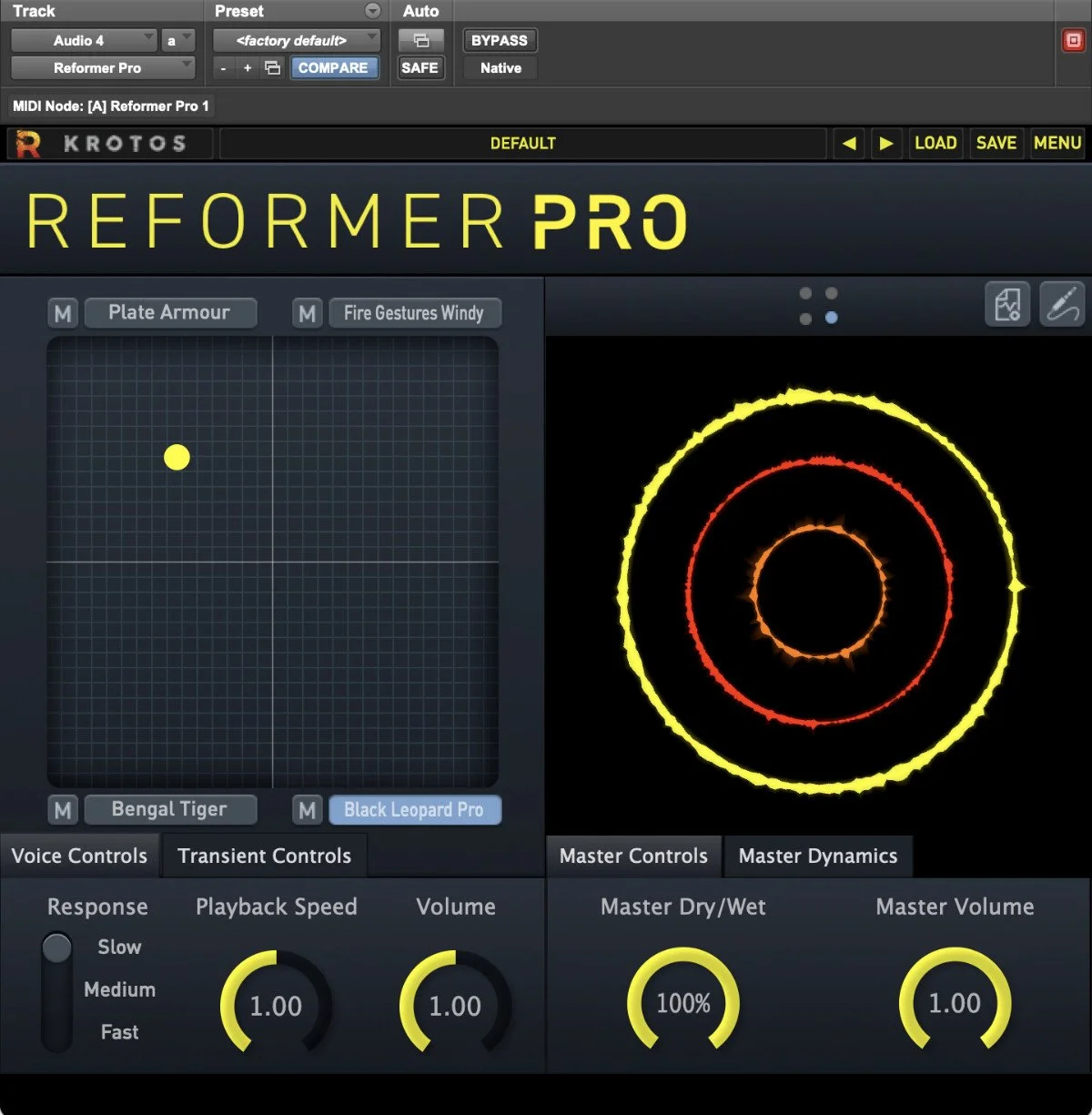Switch to Master Controls tab
This screenshot has width=1092, height=1115.
(633, 856)
